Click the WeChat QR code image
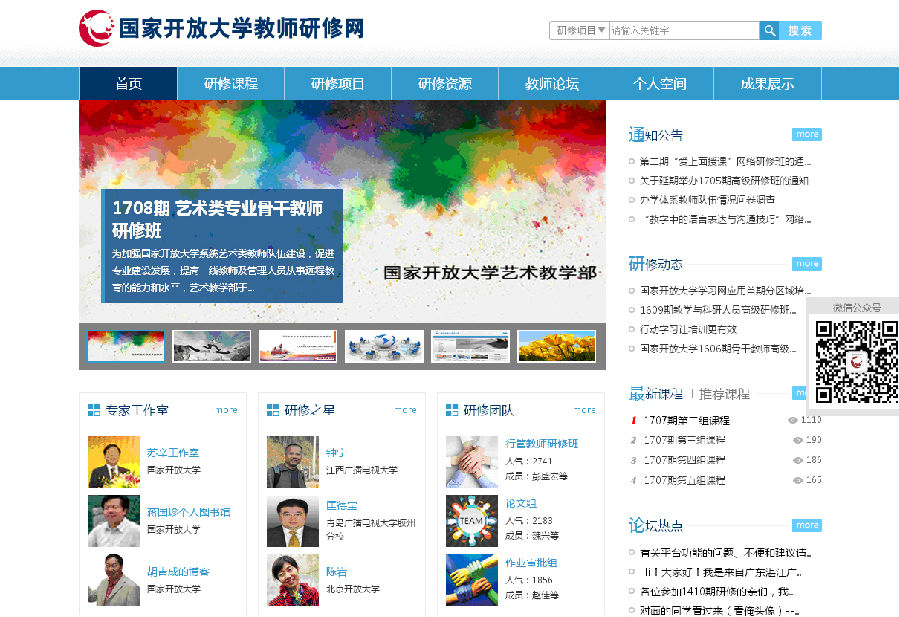 point(854,361)
